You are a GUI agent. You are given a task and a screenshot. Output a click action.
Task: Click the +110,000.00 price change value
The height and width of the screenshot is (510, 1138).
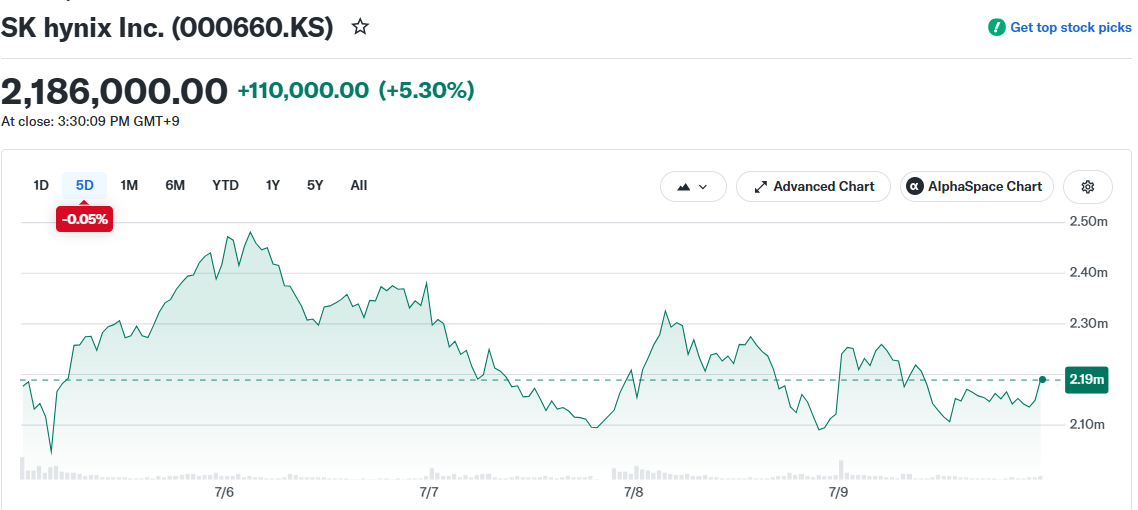coord(303,91)
